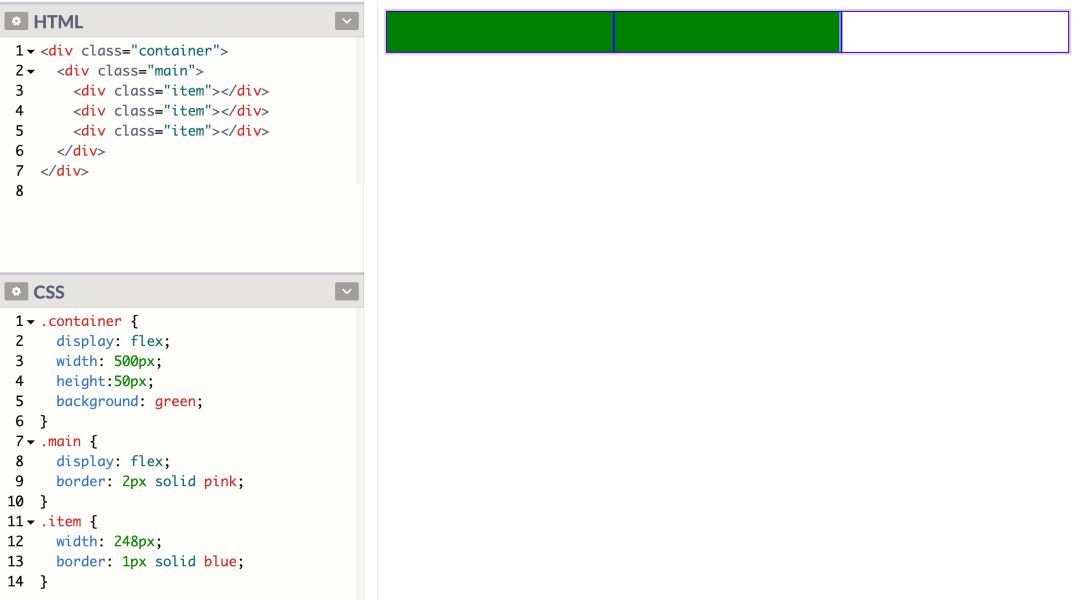This screenshot has height=600, width=1080.
Task: Click the white third box in preview
Action: tap(955, 32)
